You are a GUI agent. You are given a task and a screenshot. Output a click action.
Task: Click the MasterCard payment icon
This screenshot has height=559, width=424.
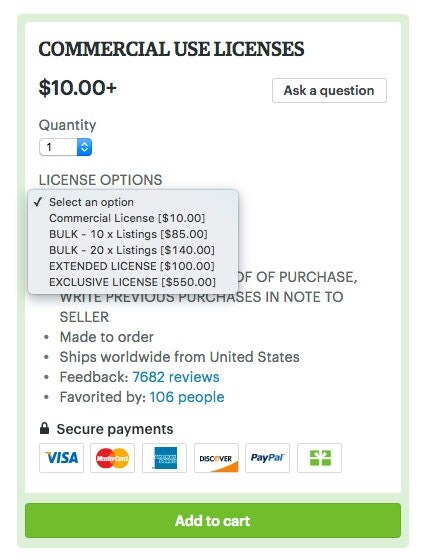pyautogui.click(x=112, y=458)
